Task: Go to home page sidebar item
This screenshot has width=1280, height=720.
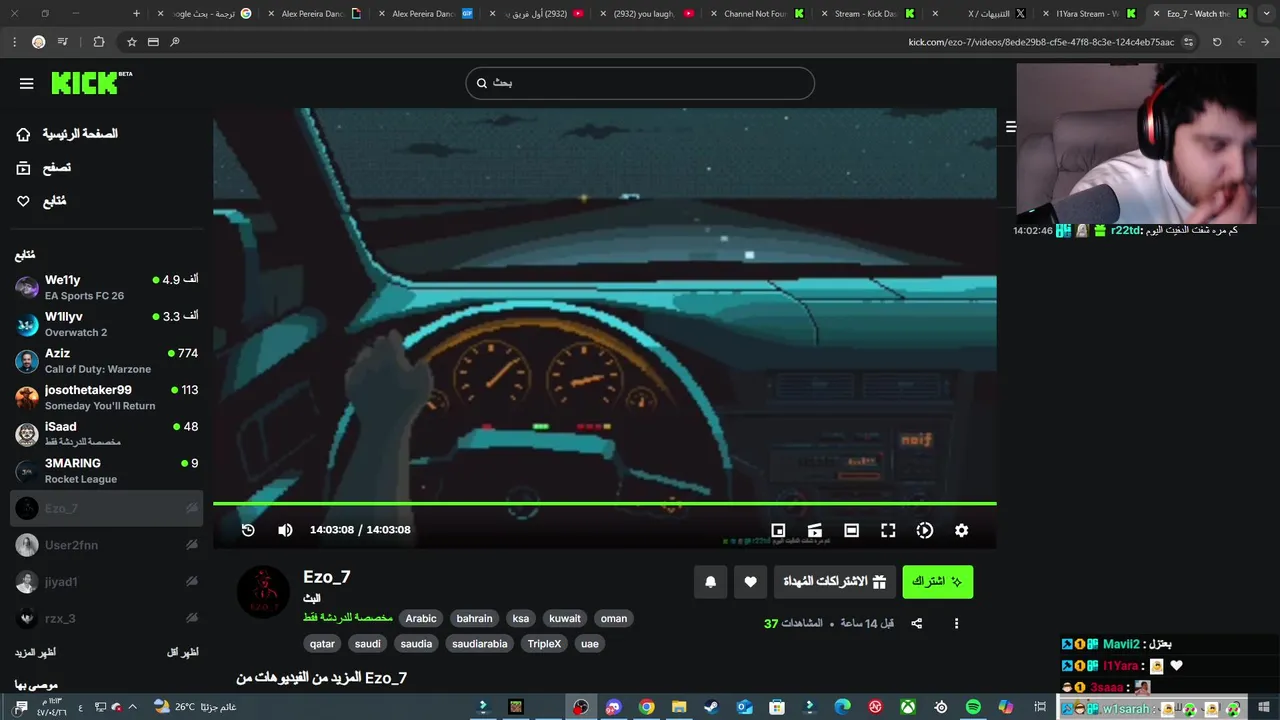Action: point(67,134)
